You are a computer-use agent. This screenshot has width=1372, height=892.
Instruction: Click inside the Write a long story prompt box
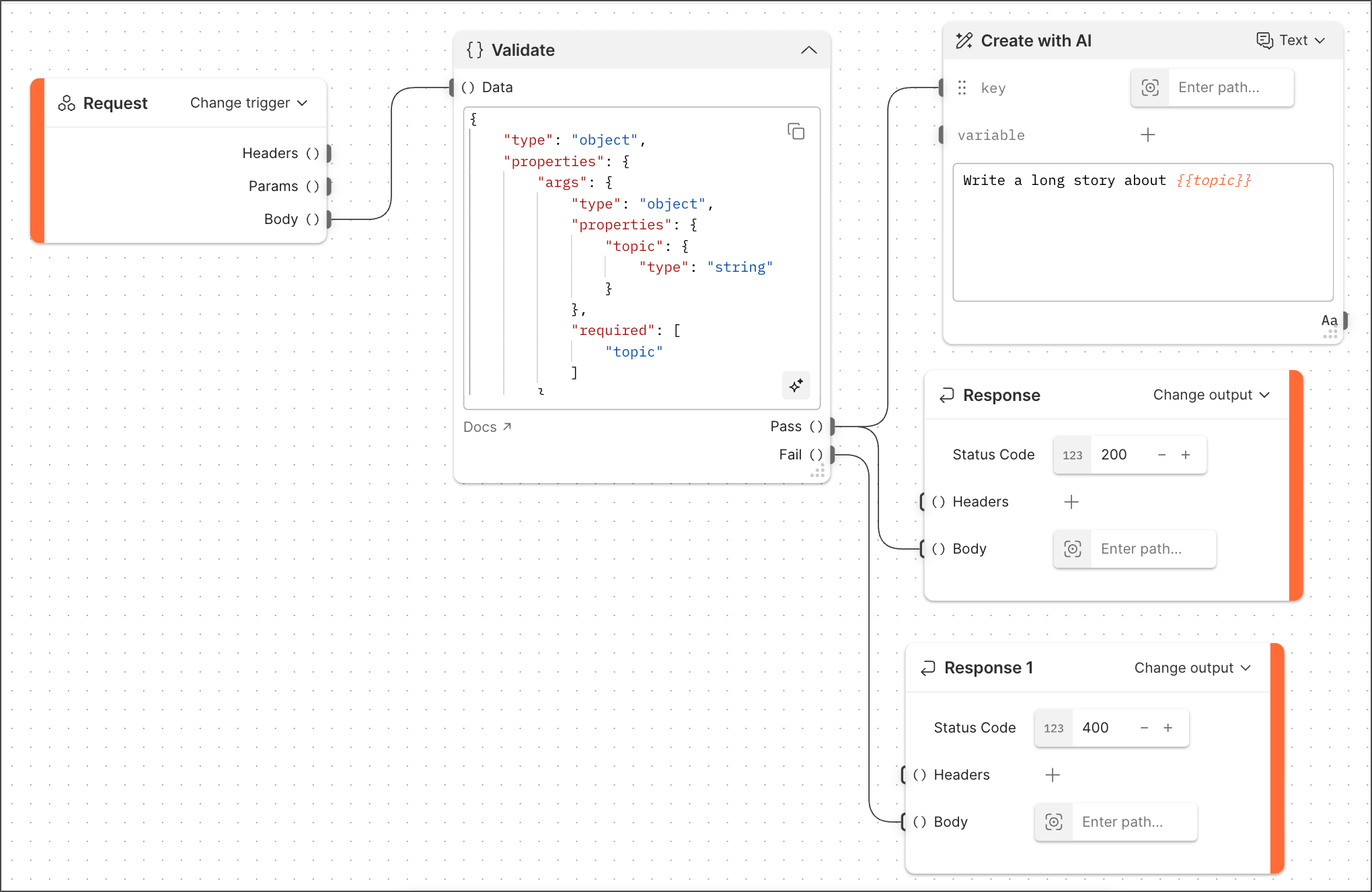1142,232
